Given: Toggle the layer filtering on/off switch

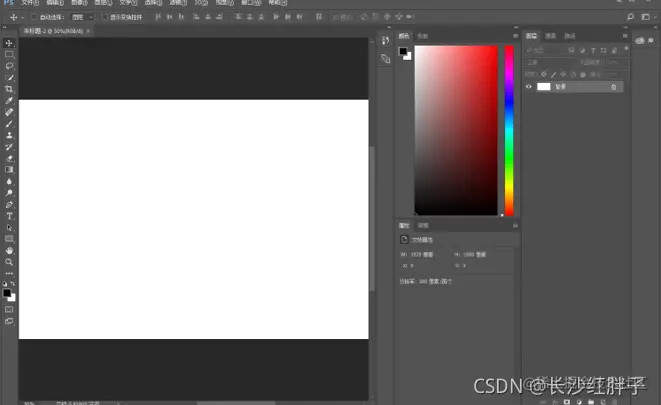Looking at the screenshot, I should pos(626,49).
